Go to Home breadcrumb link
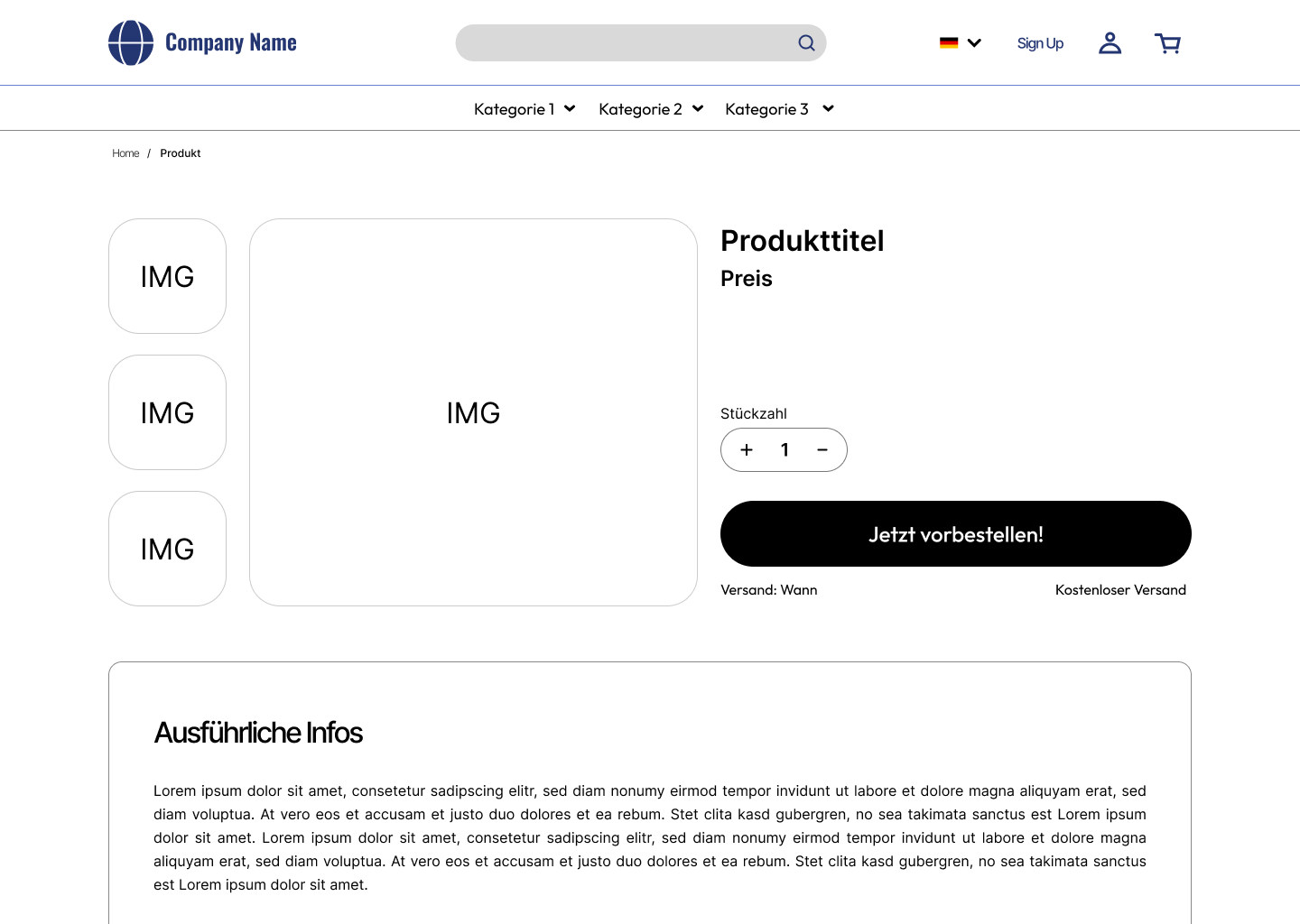Screen dimensions: 1300x924 (125, 153)
